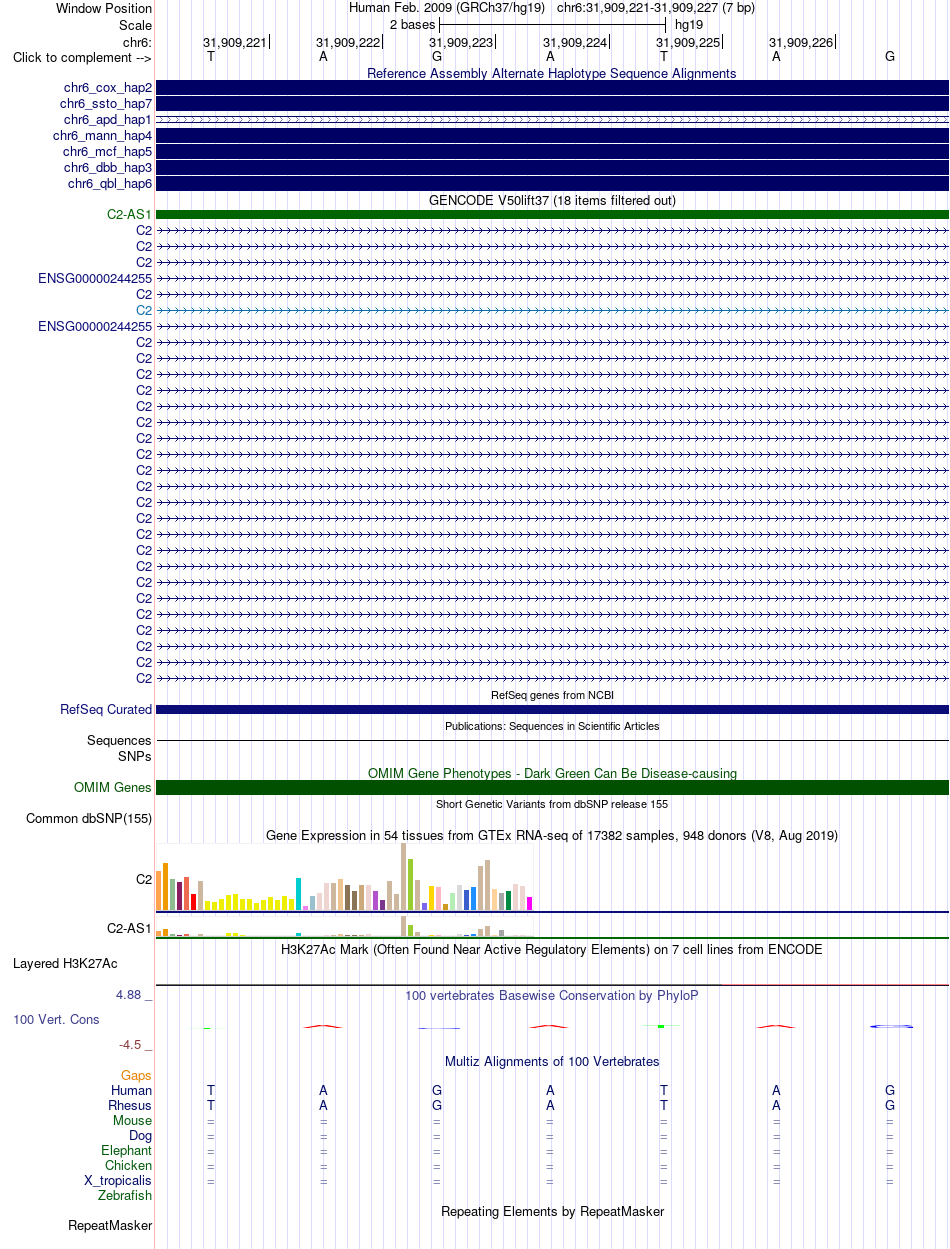The image size is (950, 1249).
Task: Select the green C2-AS1 label in GENCODE track
Action: [130, 214]
